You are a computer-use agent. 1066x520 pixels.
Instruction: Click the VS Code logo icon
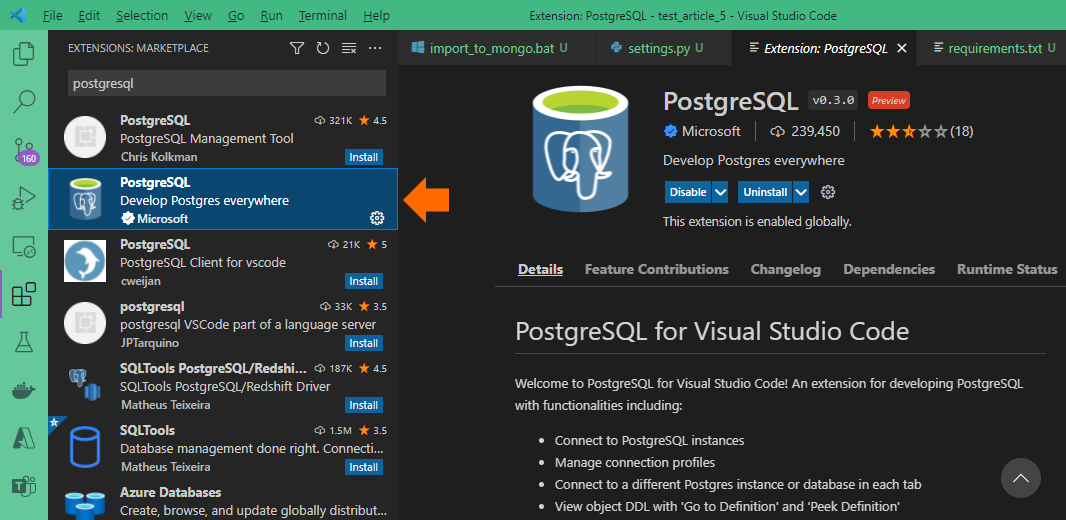click(x=17, y=15)
